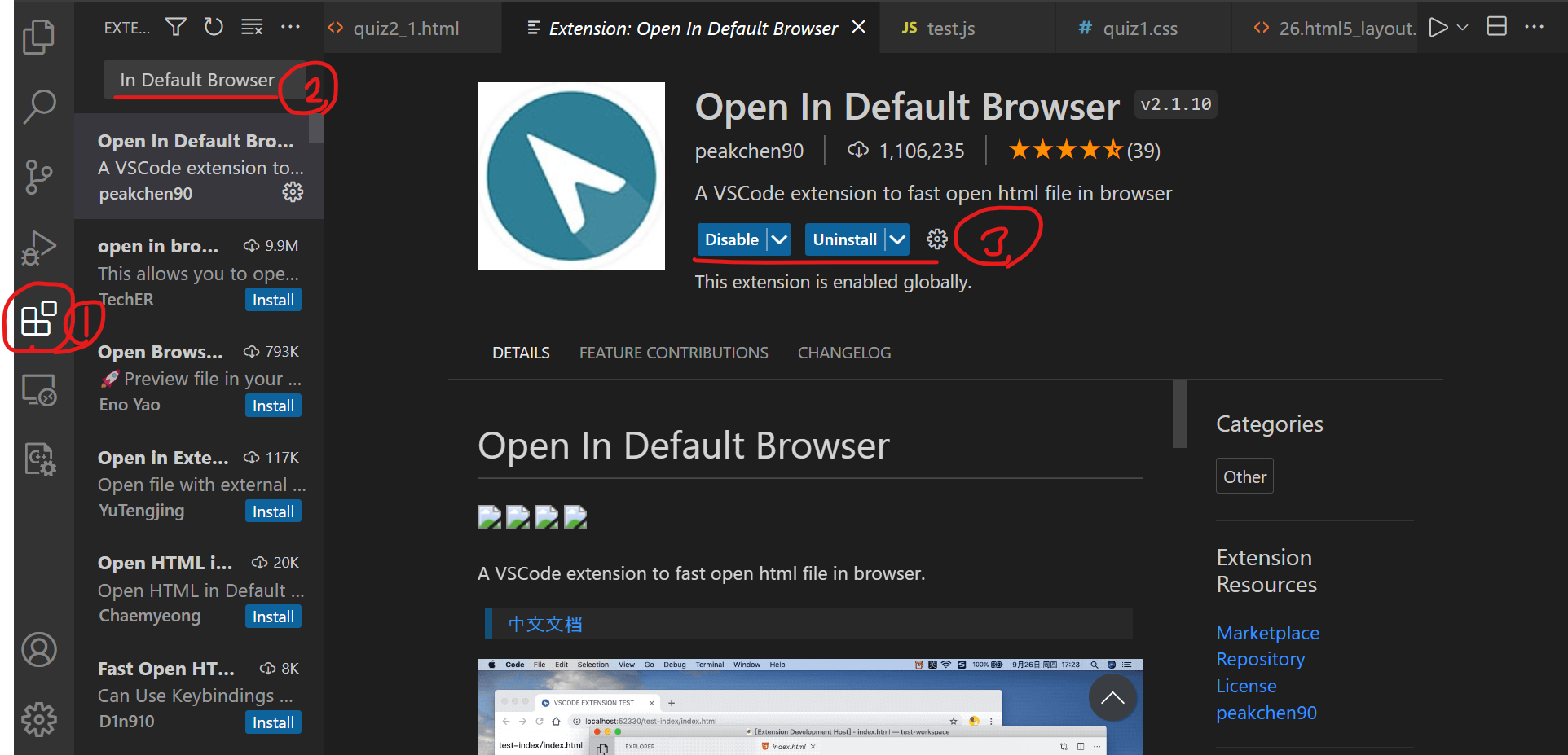This screenshot has width=1568, height=755.
Task: Switch to the test.js tab
Action: click(967, 29)
